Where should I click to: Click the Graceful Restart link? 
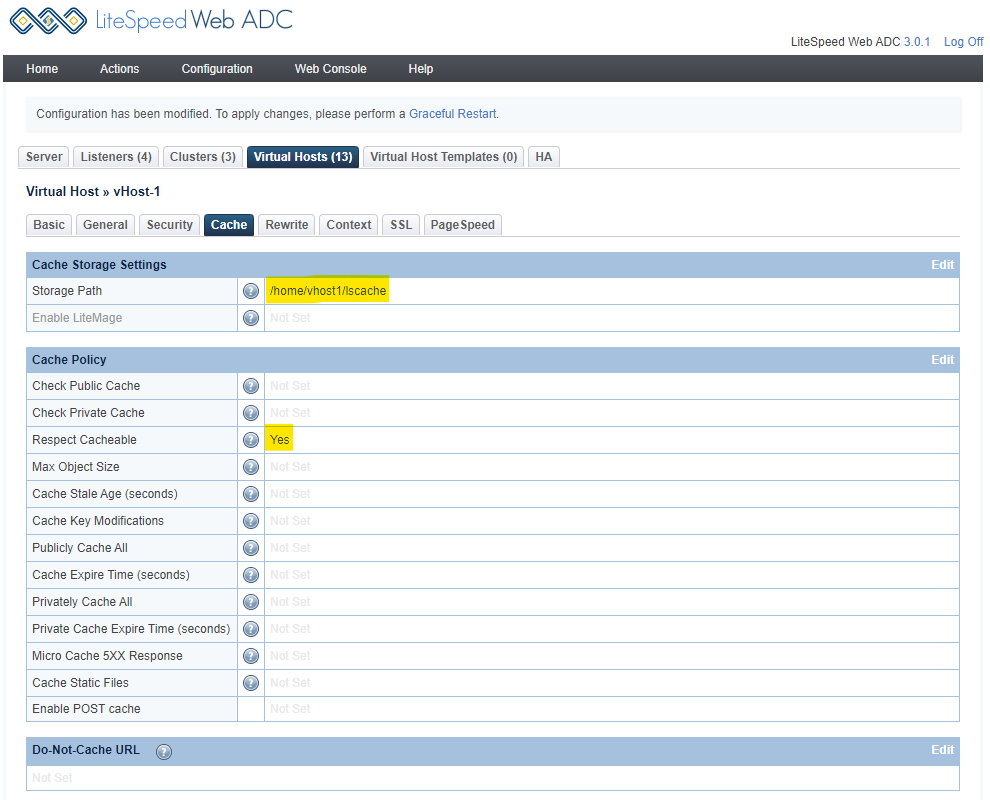click(x=452, y=114)
